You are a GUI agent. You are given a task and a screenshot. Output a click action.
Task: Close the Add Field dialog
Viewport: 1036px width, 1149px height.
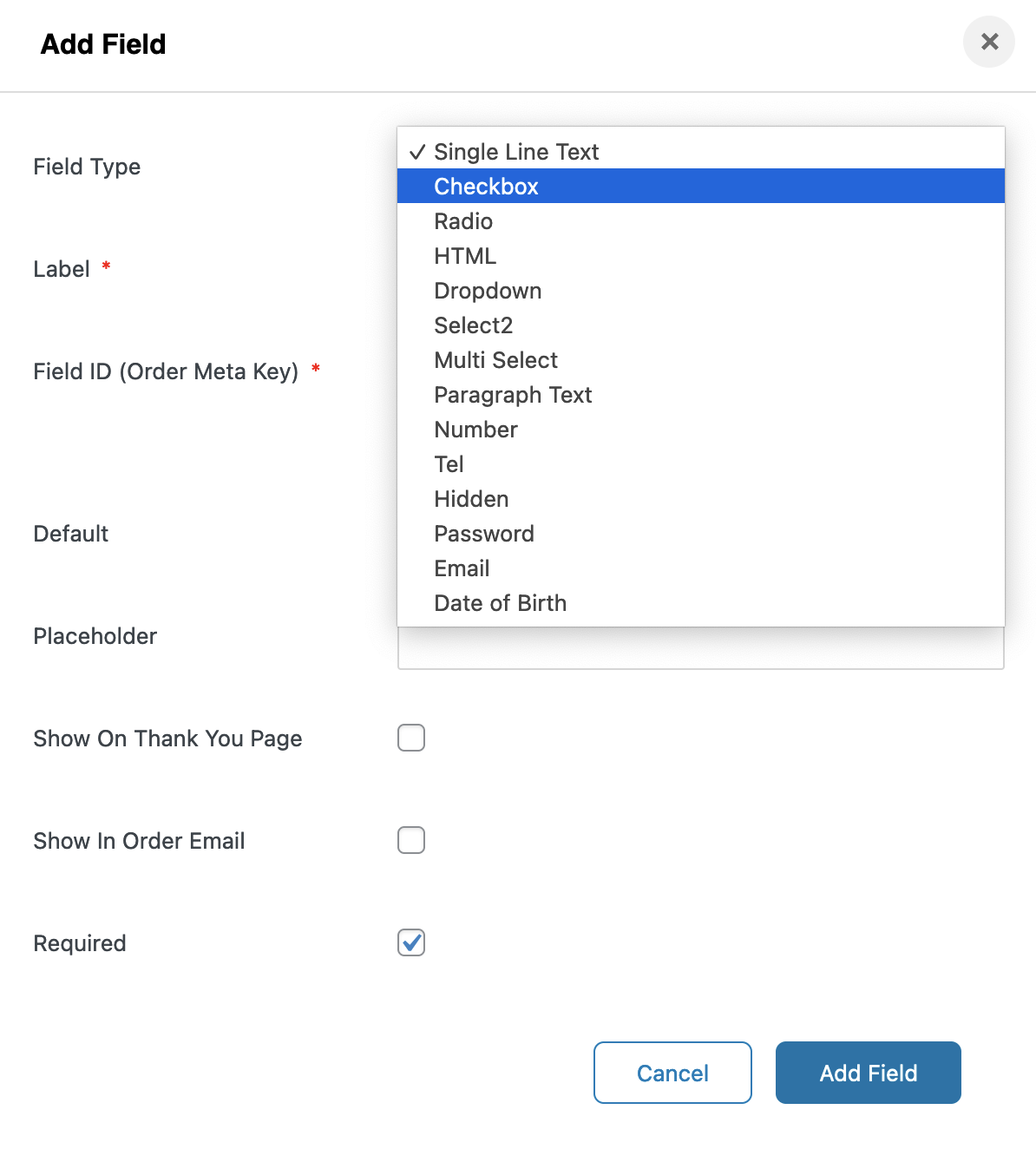coord(989,42)
